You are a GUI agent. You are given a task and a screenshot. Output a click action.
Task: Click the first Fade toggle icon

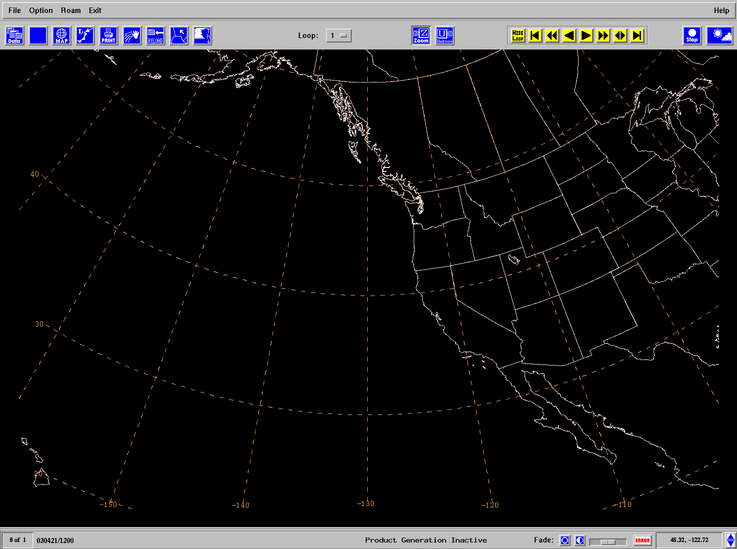pos(565,541)
